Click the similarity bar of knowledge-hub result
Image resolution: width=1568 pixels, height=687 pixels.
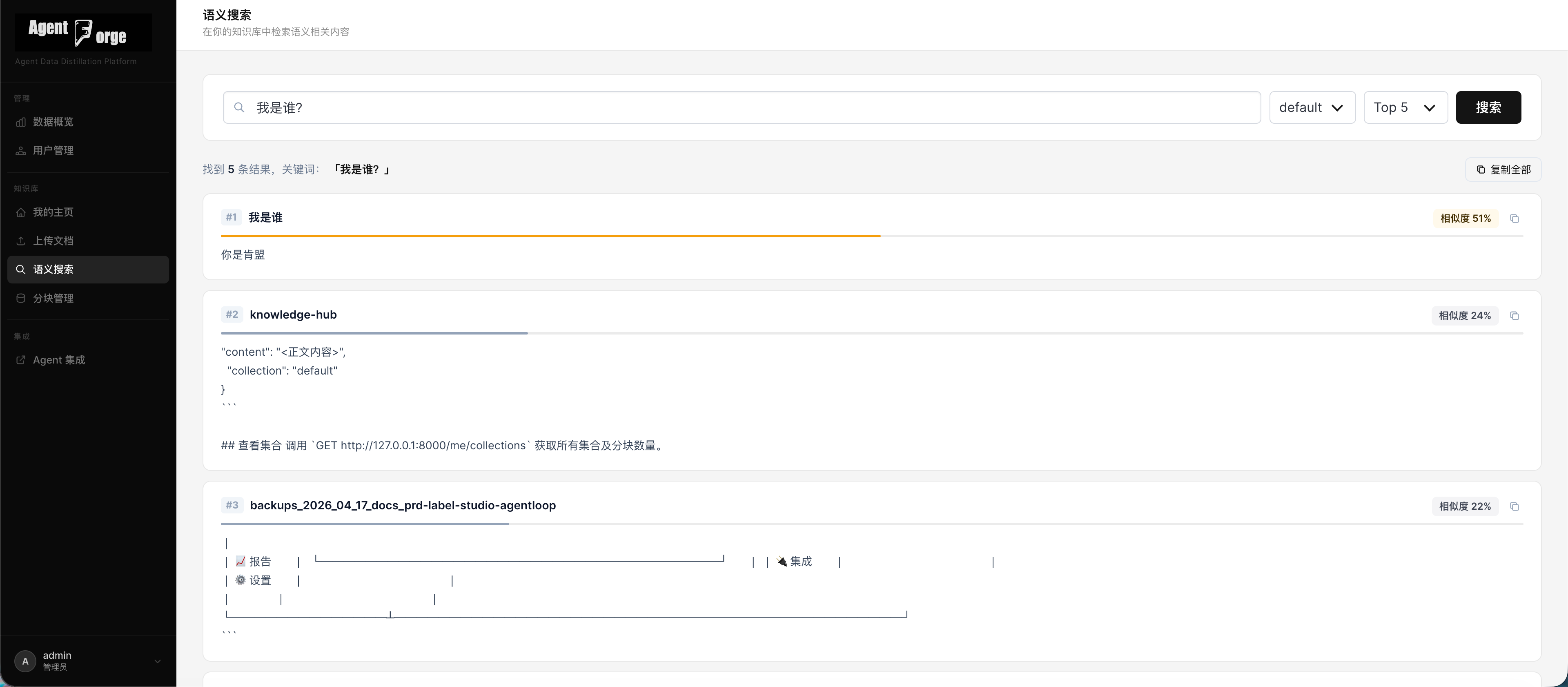click(872, 333)
